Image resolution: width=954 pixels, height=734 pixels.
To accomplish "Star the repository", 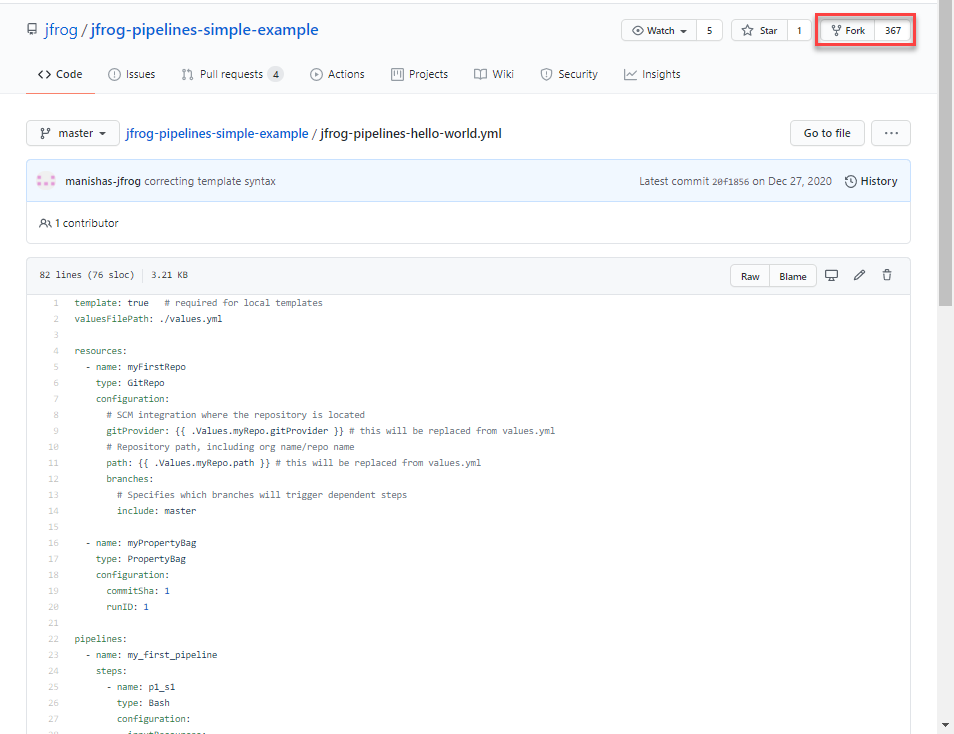I will [759, 31].
